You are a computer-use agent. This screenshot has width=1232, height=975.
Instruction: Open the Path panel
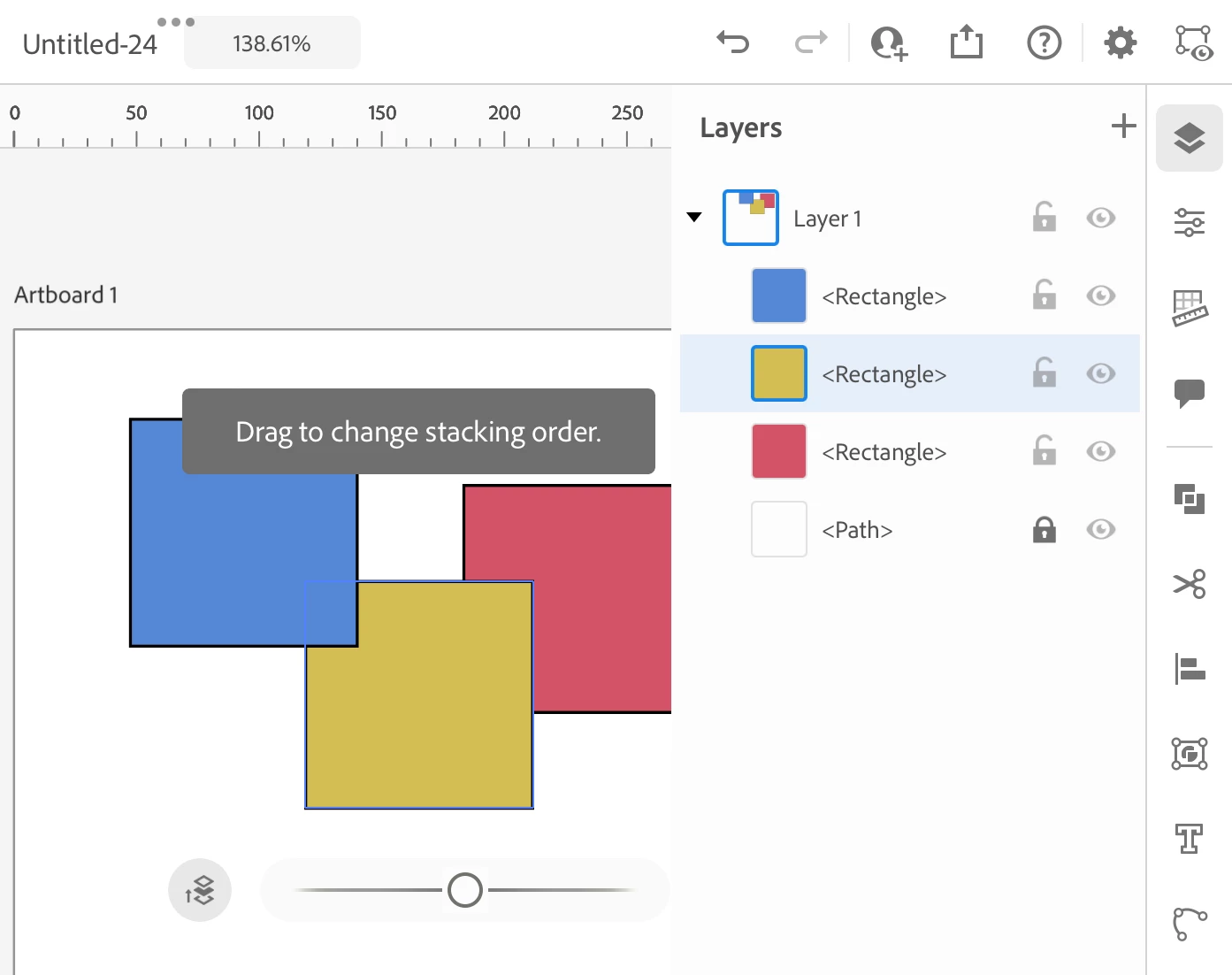[1190, 924]
